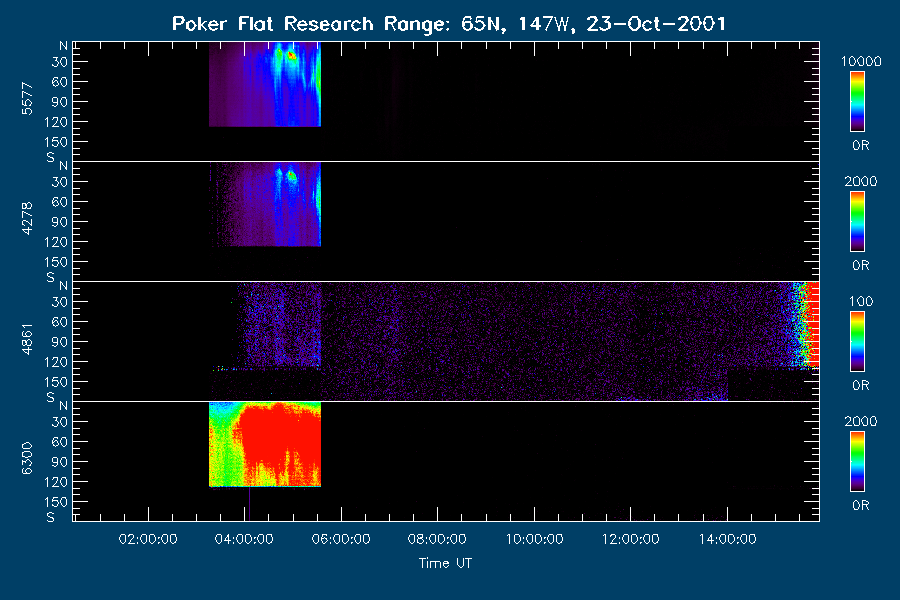The height and width of the screenshot is (600, 900).
Task: Click the Time UT axis title
Action: click(445, 563)
